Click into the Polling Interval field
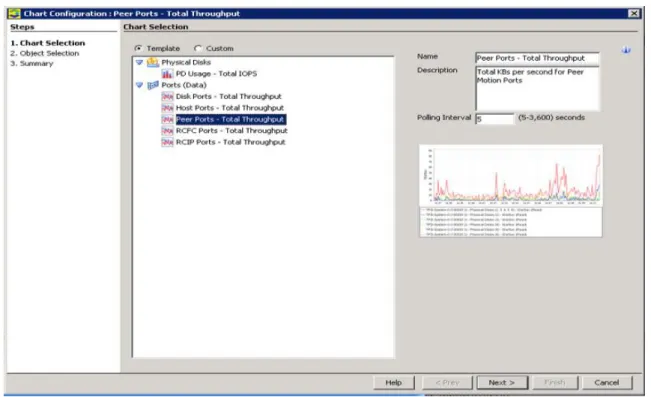Screen dimensions: 651x397 tap(494, 119)
